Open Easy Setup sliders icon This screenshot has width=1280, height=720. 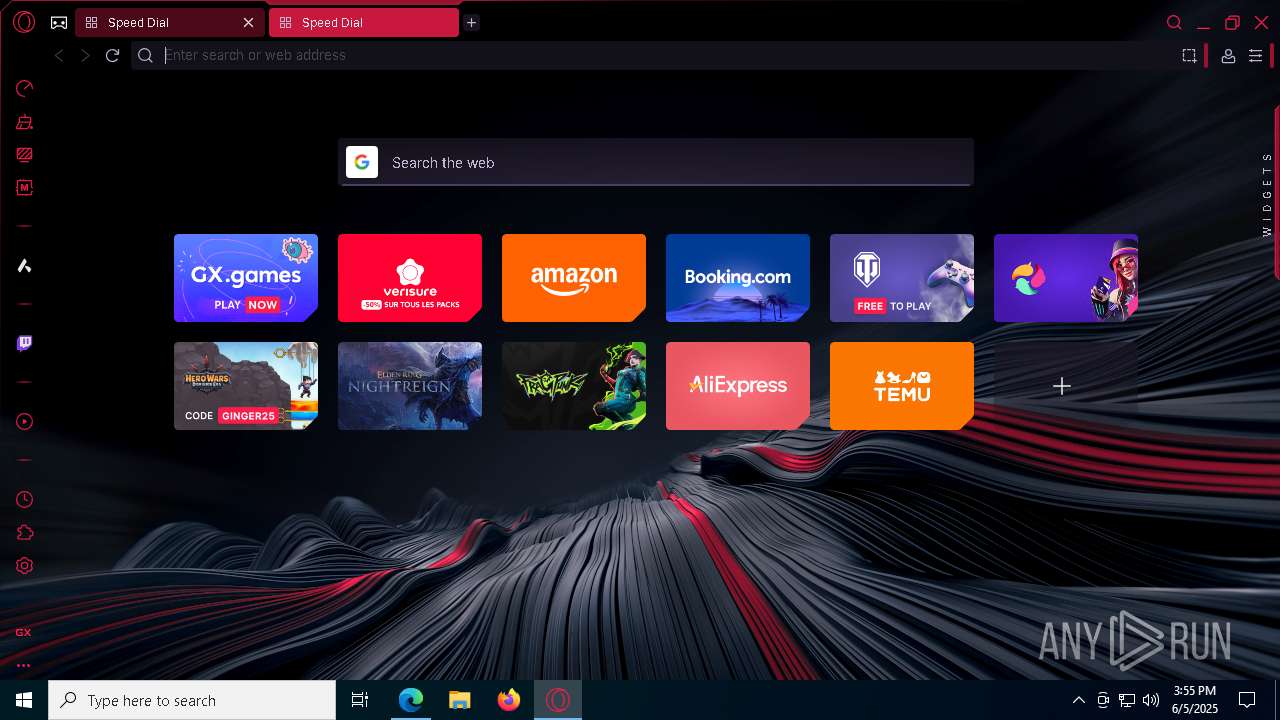[1256, 56]
